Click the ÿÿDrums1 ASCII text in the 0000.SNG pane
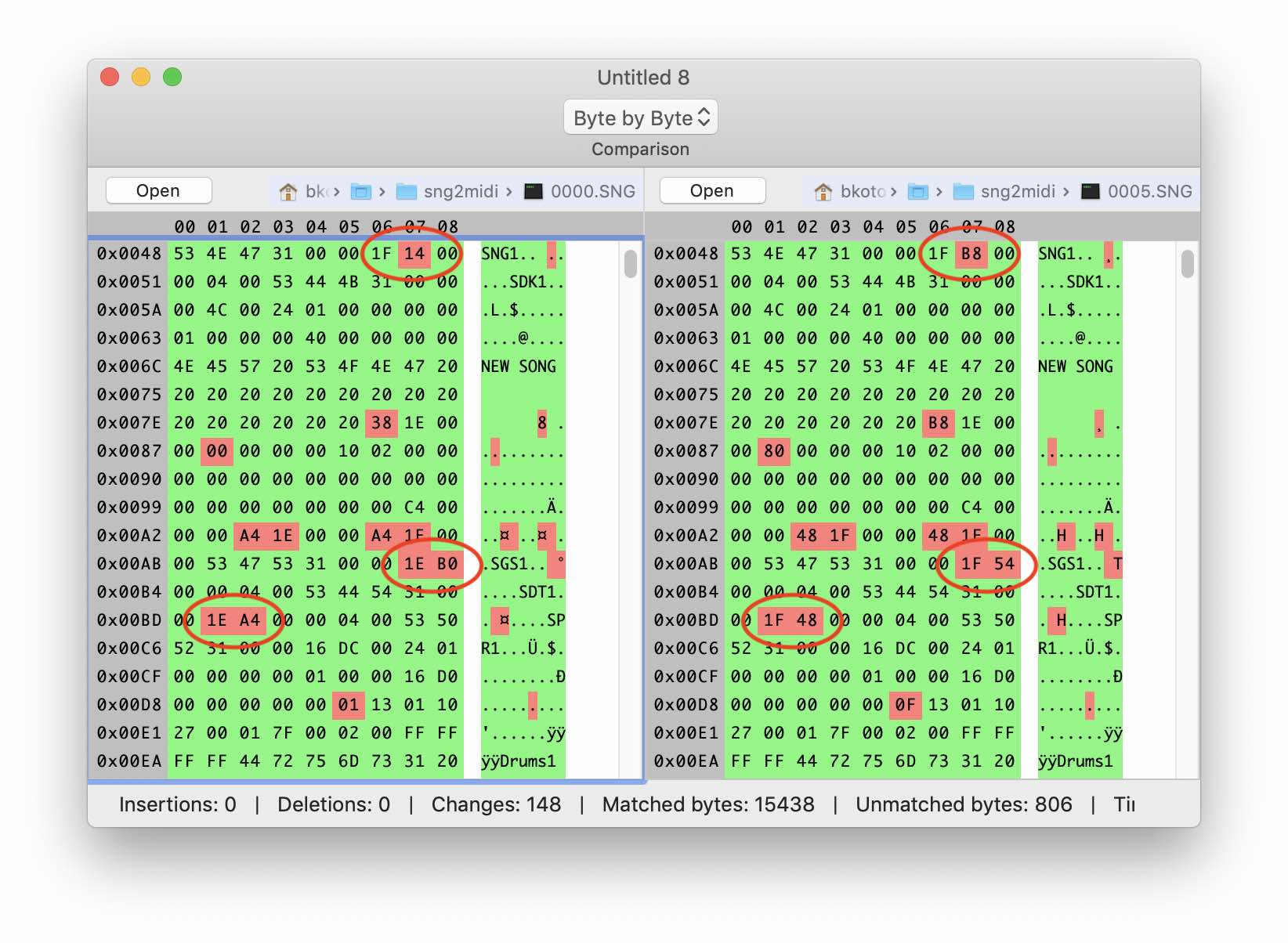 [519, 761]
